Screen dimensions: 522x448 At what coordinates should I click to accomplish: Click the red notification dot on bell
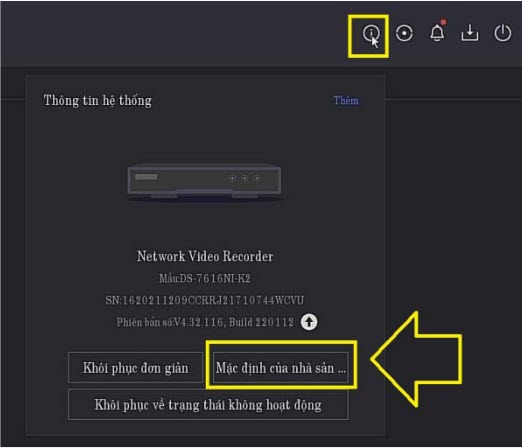(x=443, y=22)
